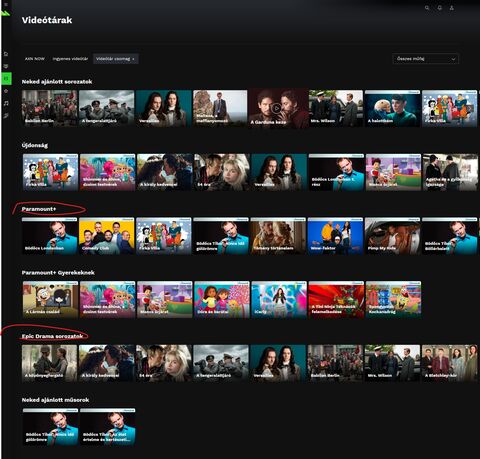Open 54 óra in Epic Drama sorozatok
The width and height of the screenshot is (480, 459).
point(164,363)
